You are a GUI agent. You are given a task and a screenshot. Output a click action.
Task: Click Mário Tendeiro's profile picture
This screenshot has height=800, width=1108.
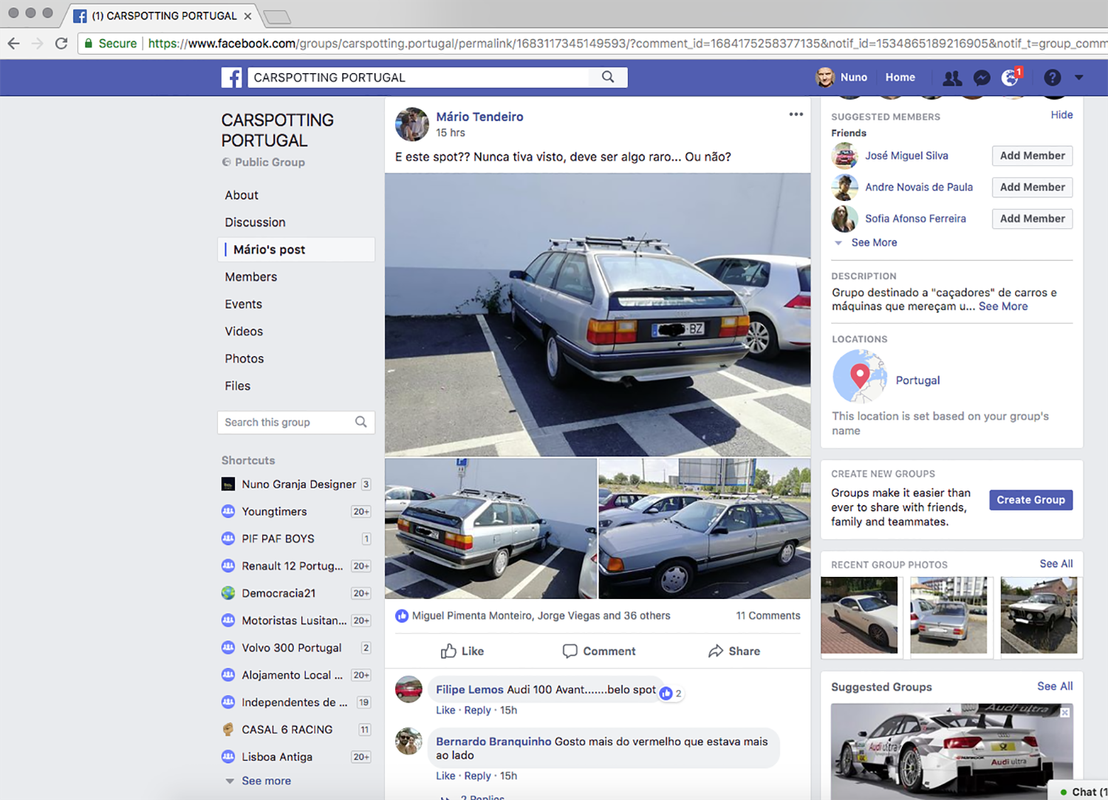(412, 124)
